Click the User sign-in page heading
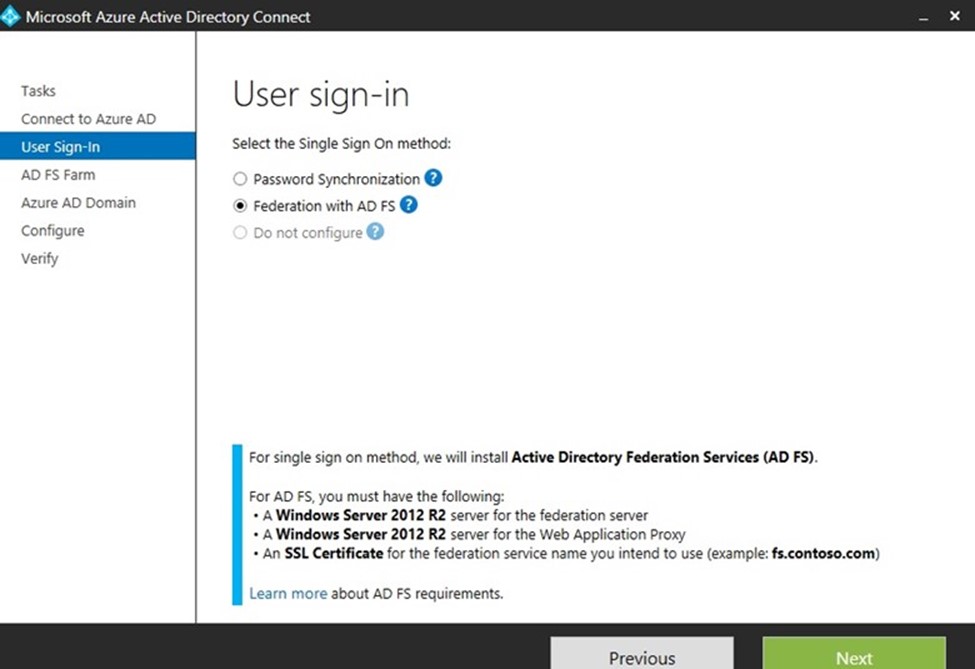Viewport: 975px width, 669px height. pyautogui.click(x=321, y=95)
